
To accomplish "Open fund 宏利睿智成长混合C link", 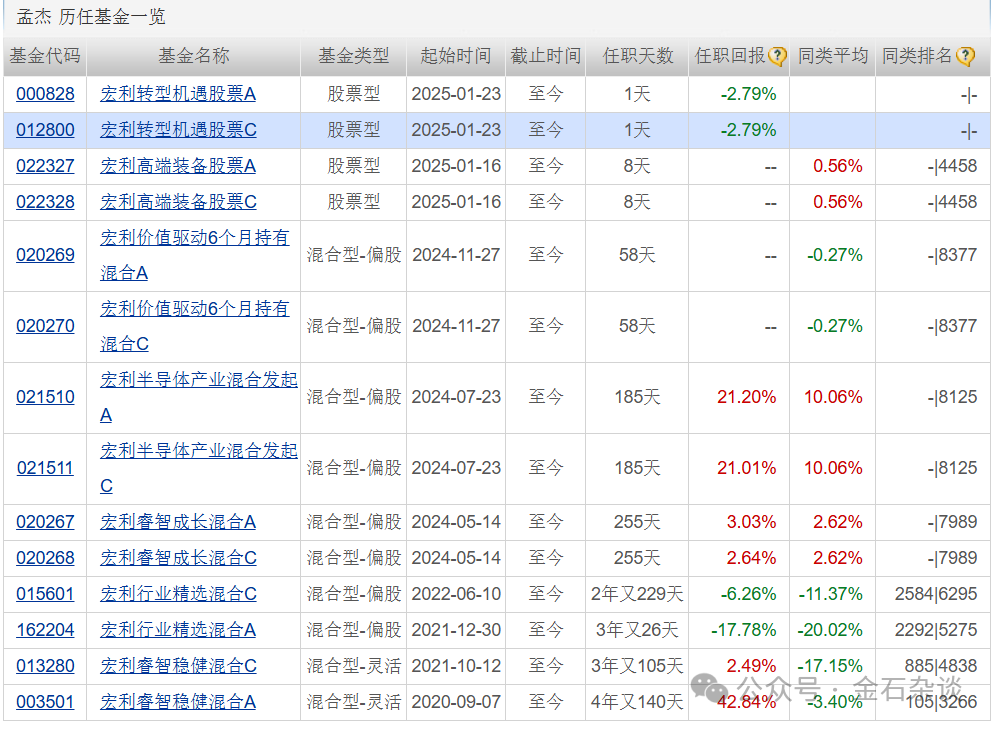I will 178,558.
